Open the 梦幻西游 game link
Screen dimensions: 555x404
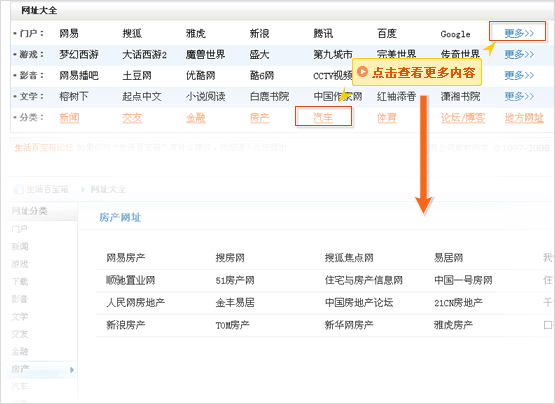click(x=79, y=54)
